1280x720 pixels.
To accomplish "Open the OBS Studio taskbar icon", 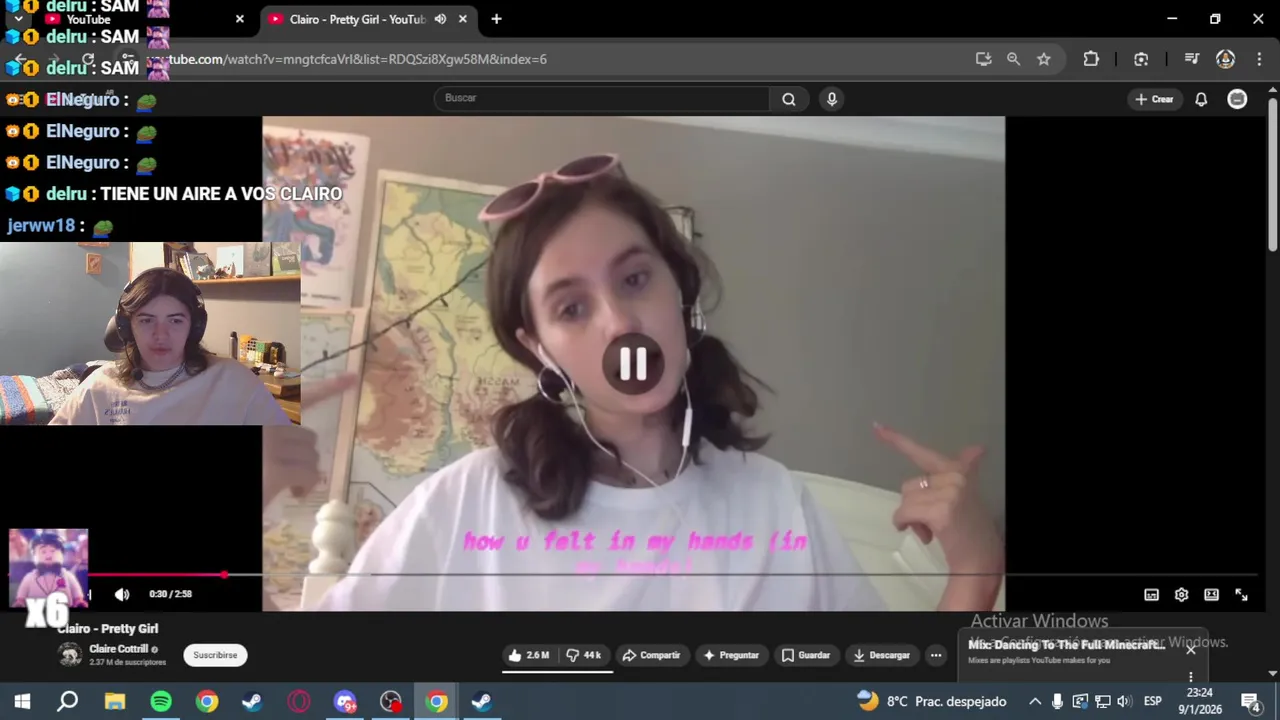I will point(391,701).
